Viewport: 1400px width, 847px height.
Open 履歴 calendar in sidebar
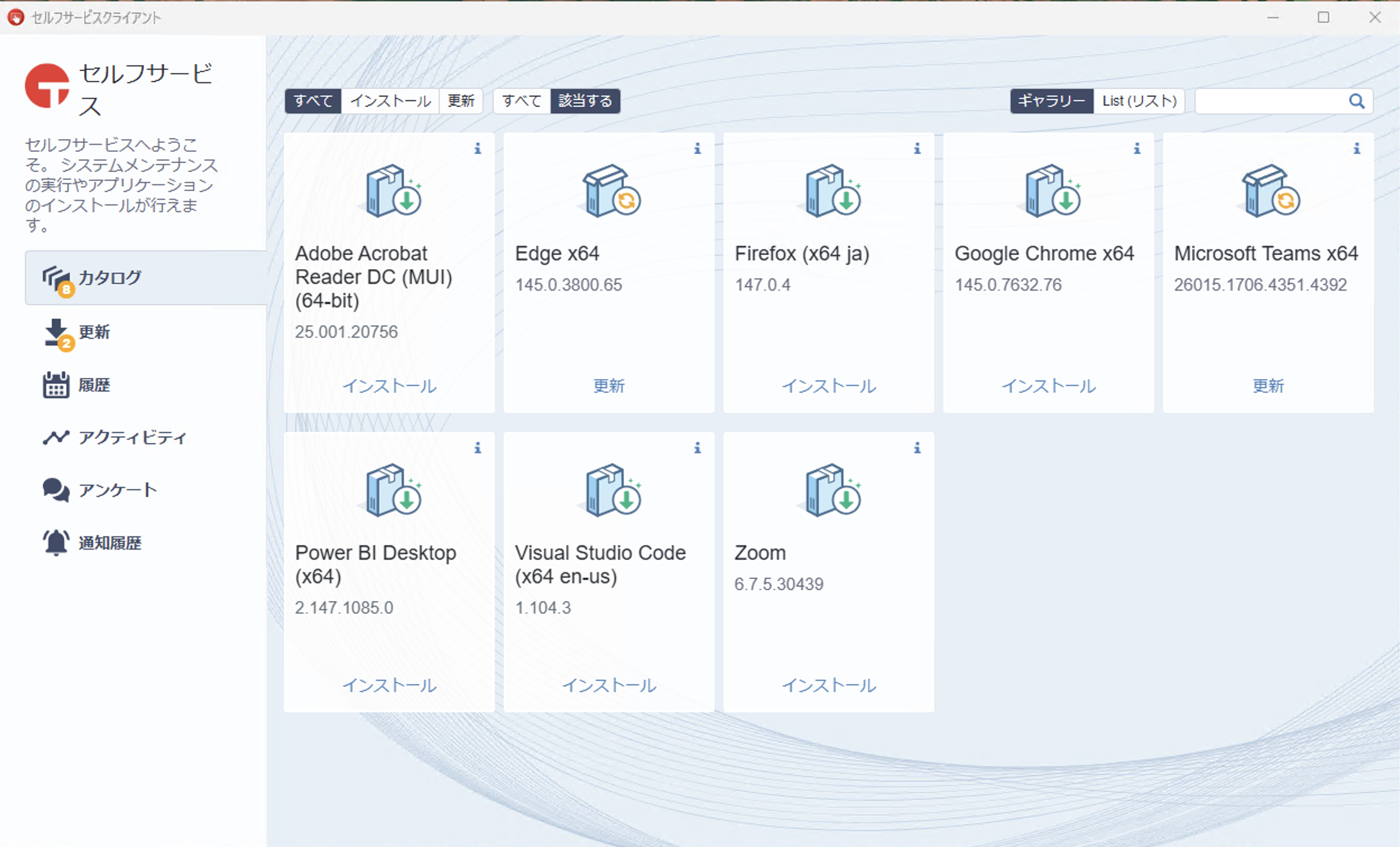coord(94,385)
